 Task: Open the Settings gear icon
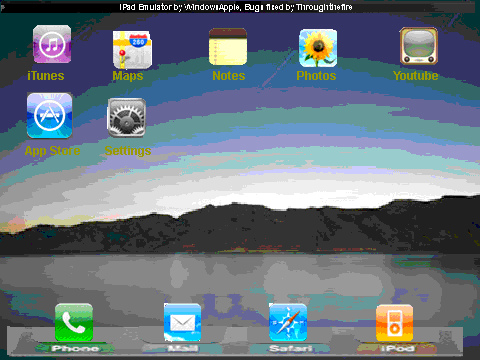126,118
